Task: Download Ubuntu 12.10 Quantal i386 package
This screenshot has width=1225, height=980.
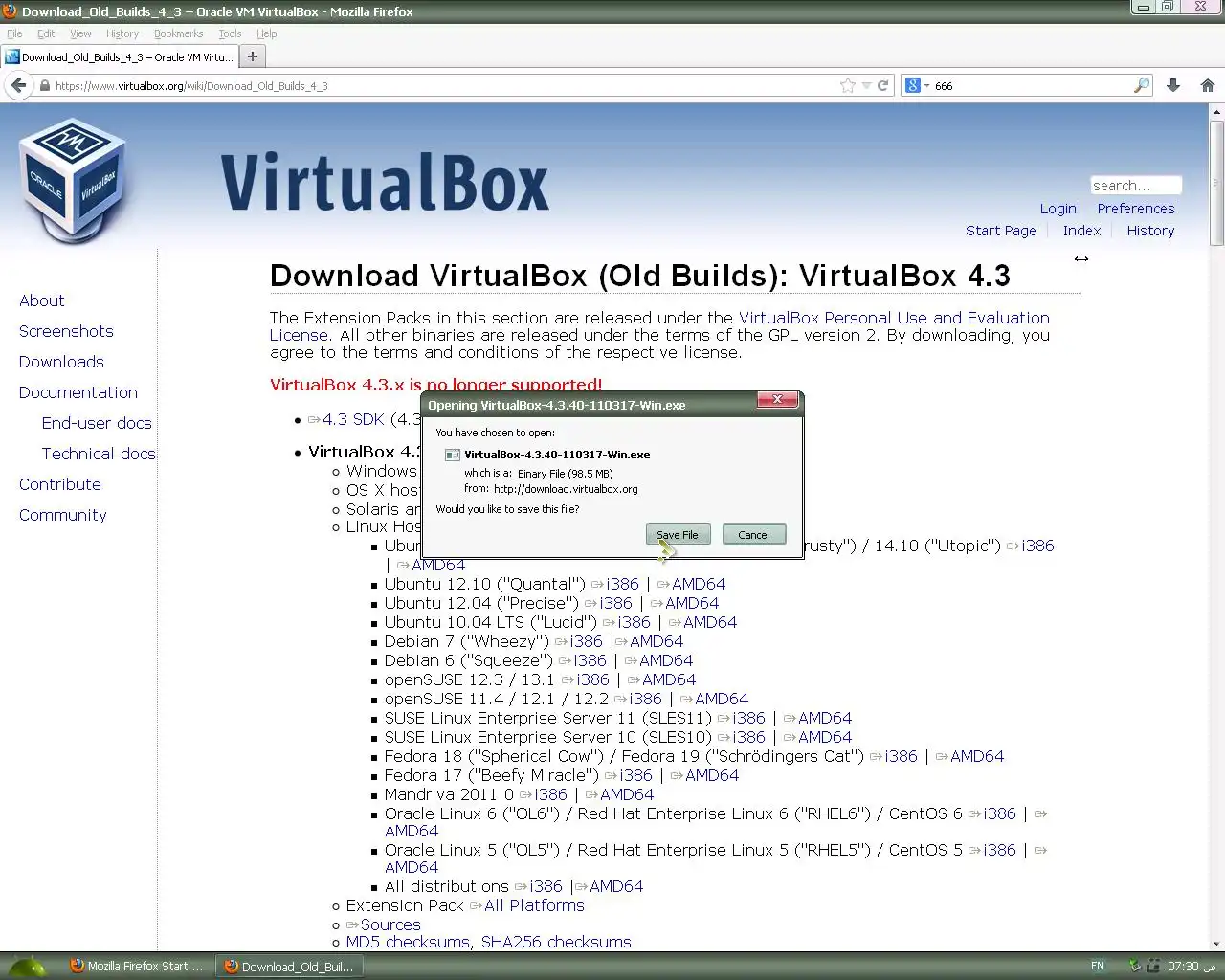Action: pyautogui.click(x=622, y=584)
